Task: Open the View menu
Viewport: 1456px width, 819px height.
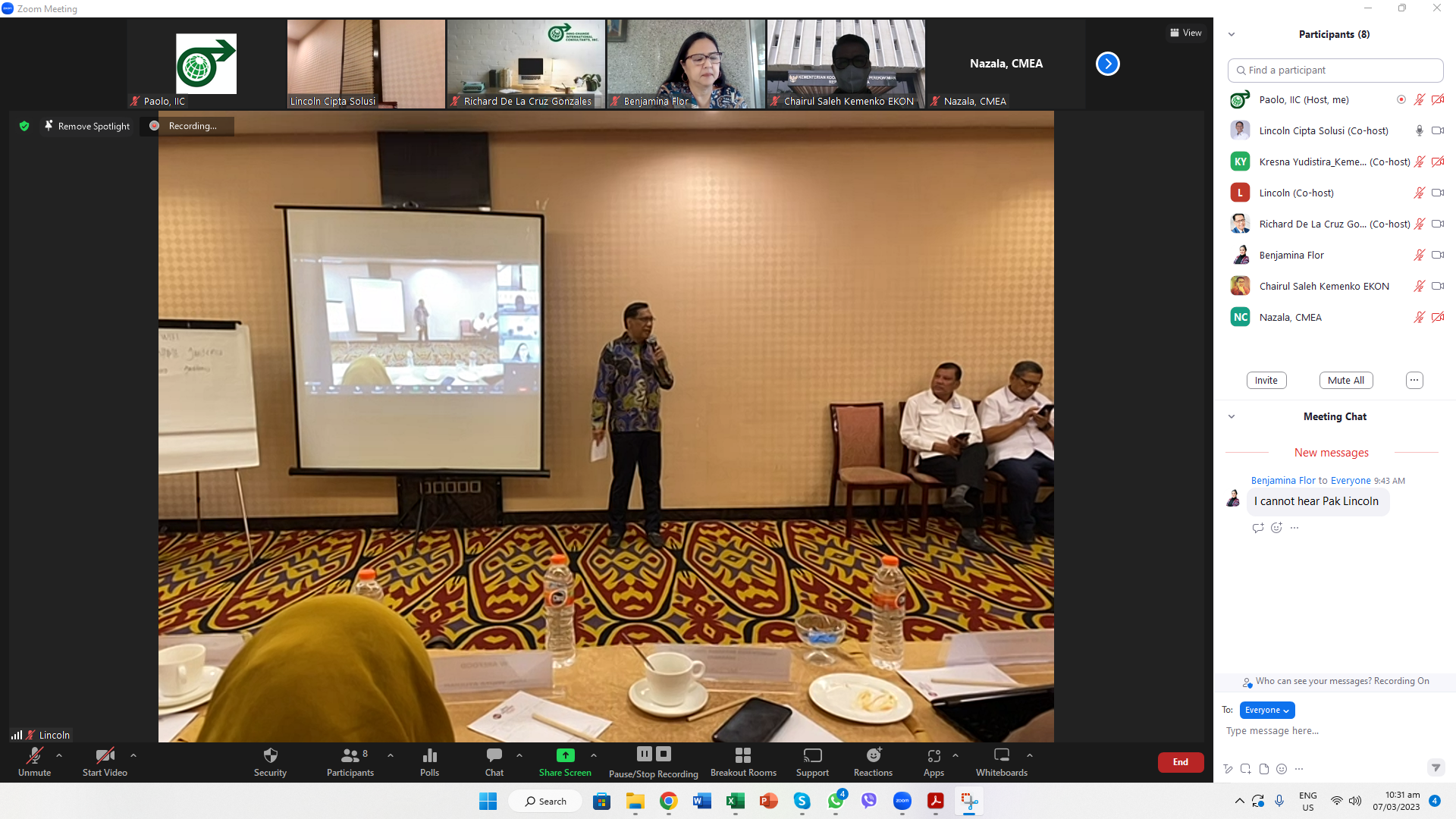Action: point(1185,33)
